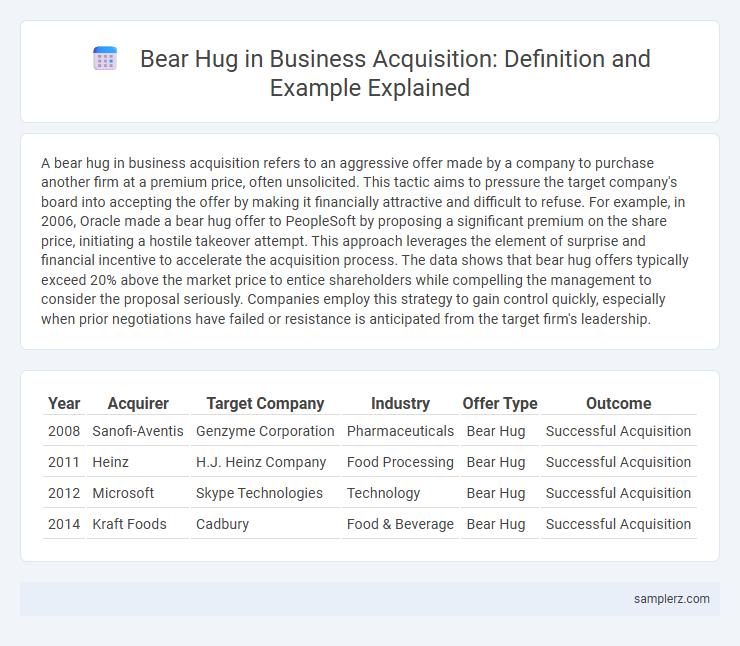
Task: Click the Pharmaceuticals industry cell
Action: pos(400,431)
